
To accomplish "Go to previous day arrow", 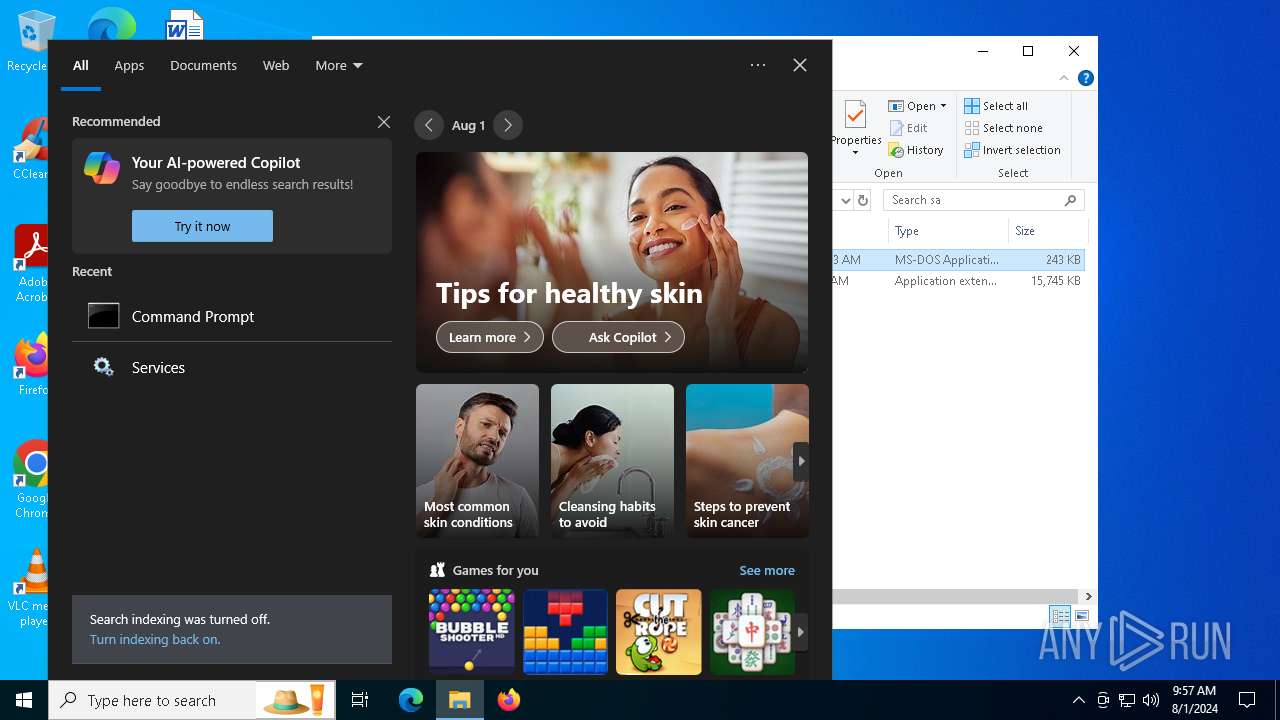I will pyautogui.click(x=429, y=125).
